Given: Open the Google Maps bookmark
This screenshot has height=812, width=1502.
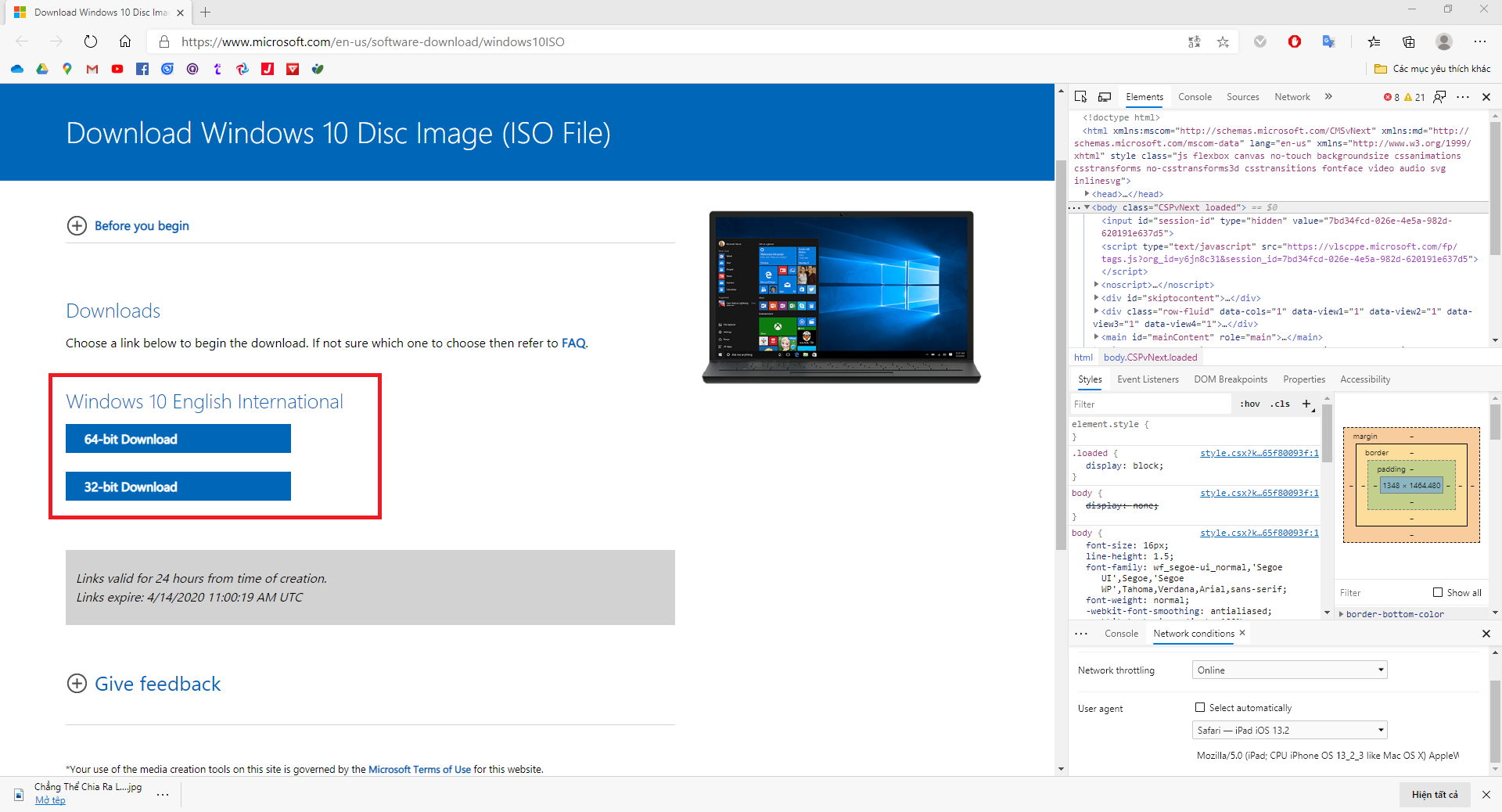Looking at the screenshot, I should (x=67, y=69).
